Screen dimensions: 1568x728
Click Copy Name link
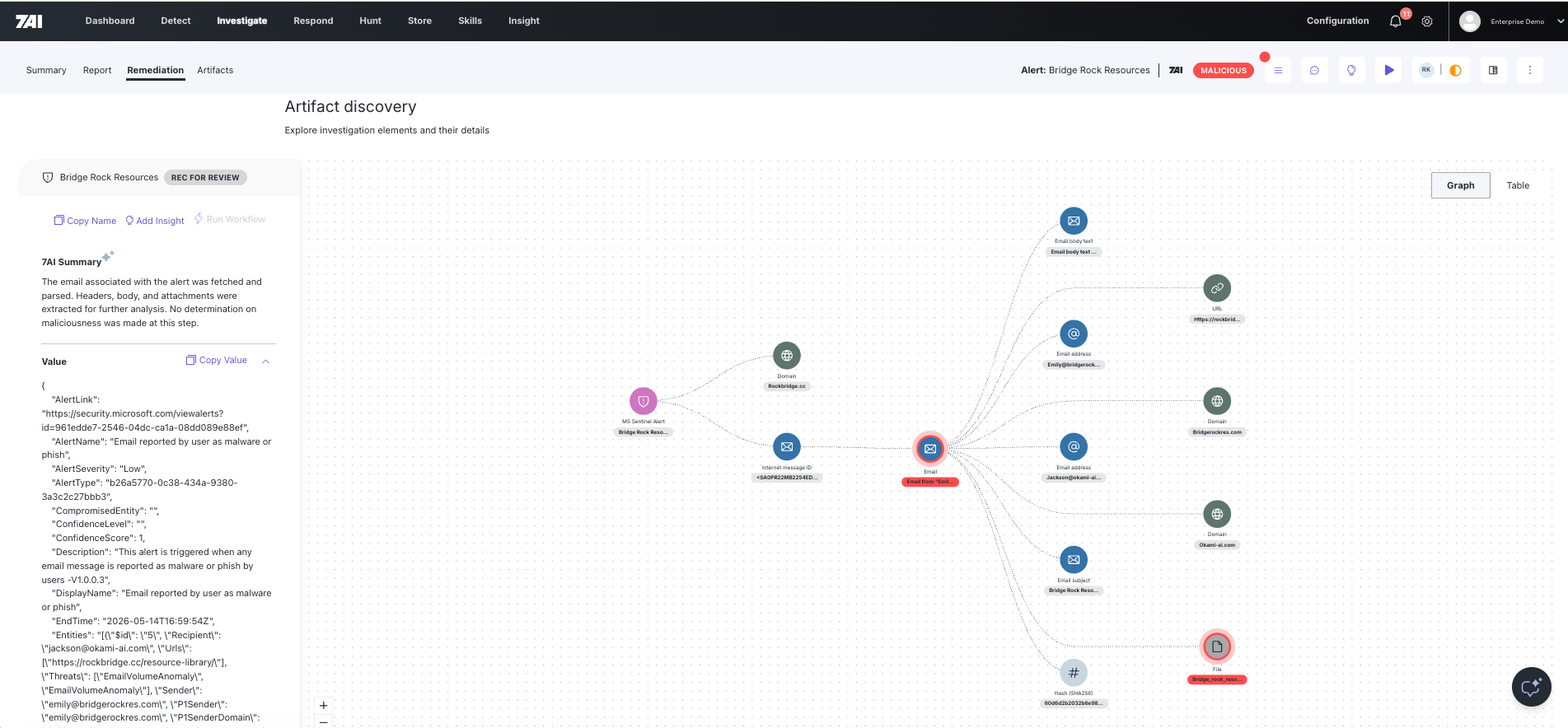point(85,221)
